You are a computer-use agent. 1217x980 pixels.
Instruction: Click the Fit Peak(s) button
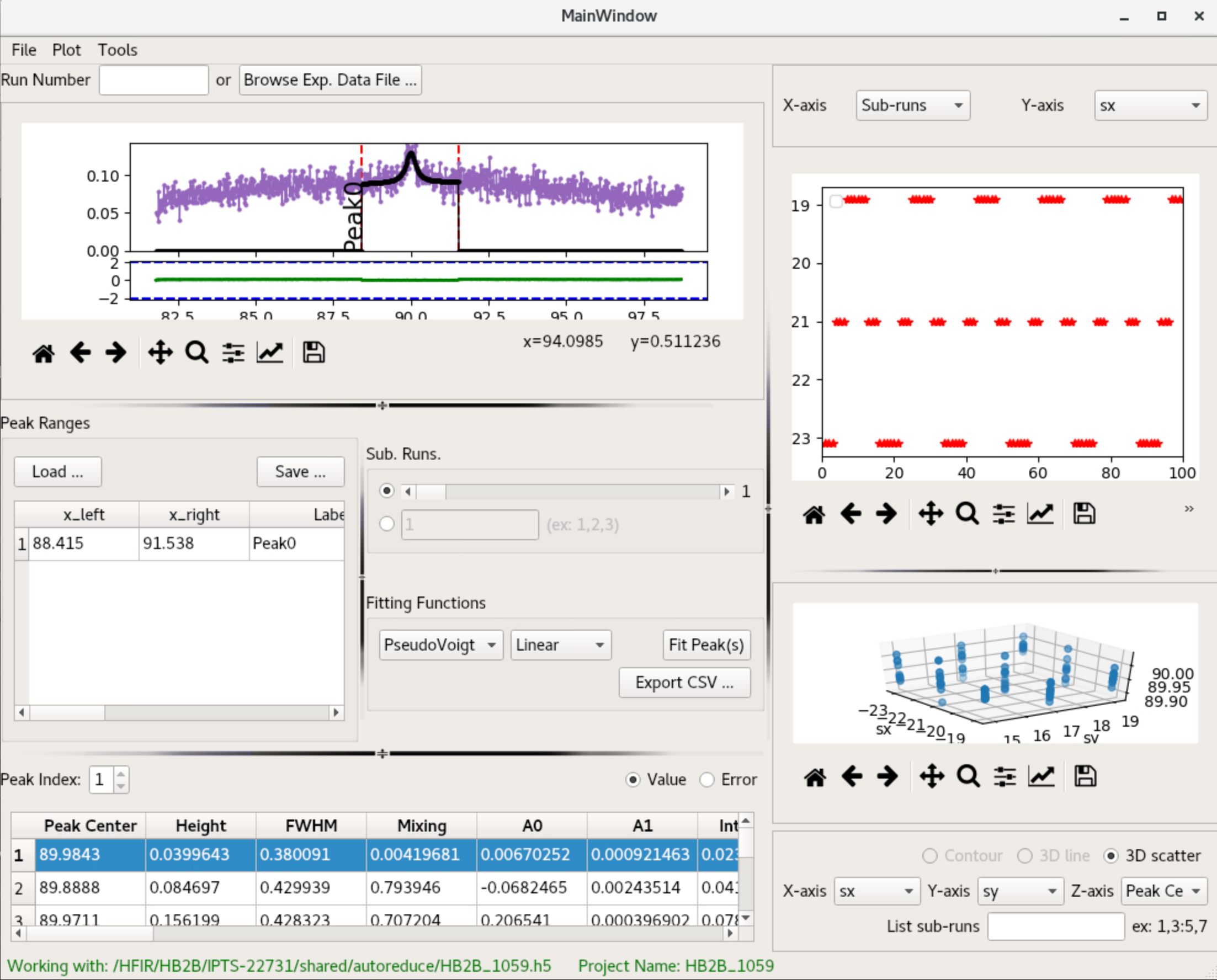point(706,645)
